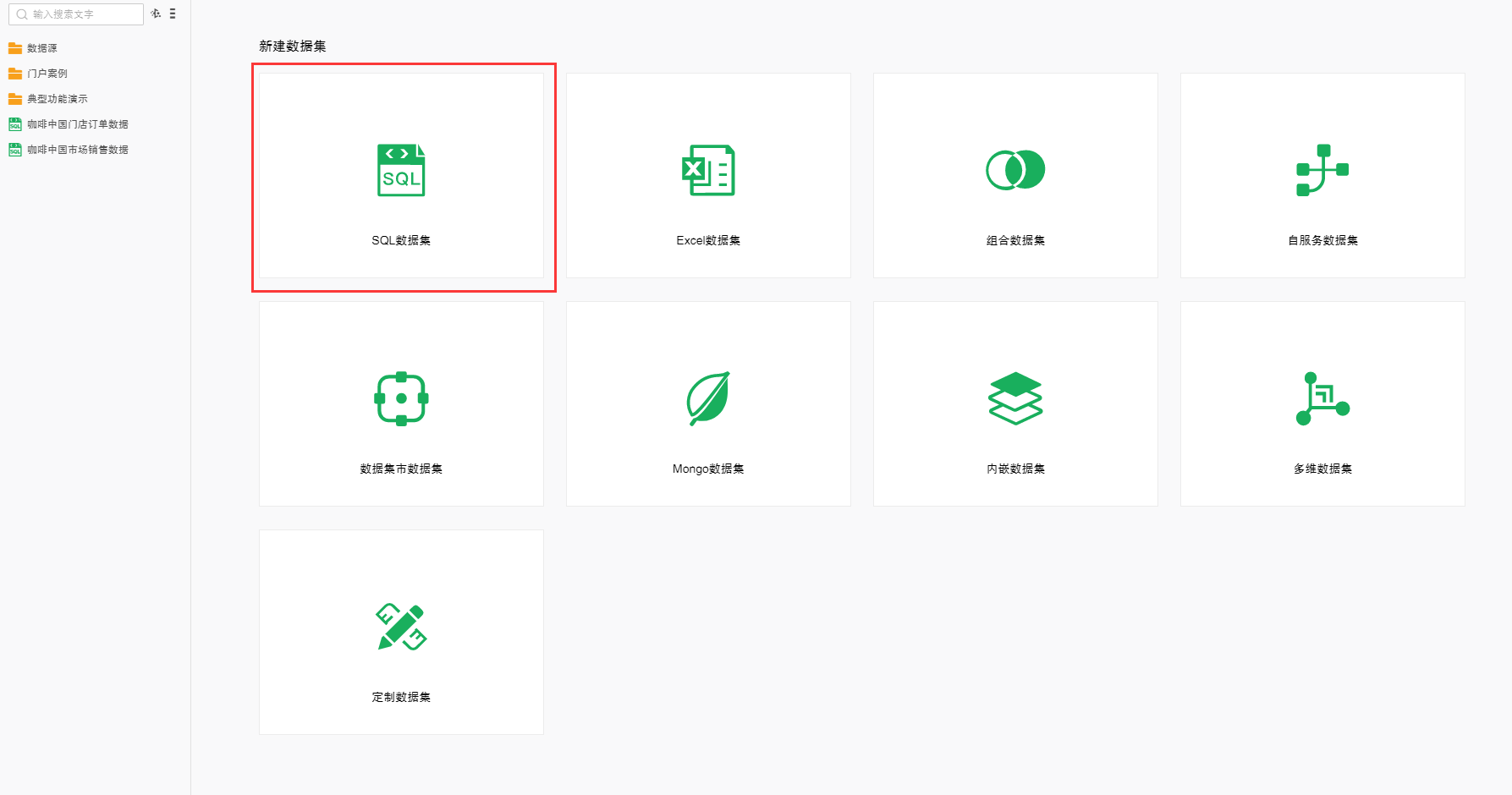The height and width of the screenshot is (795, 1512).
Task: Open the 定制数据集 pencil-ruler card
Action: (x=401, y=632)
